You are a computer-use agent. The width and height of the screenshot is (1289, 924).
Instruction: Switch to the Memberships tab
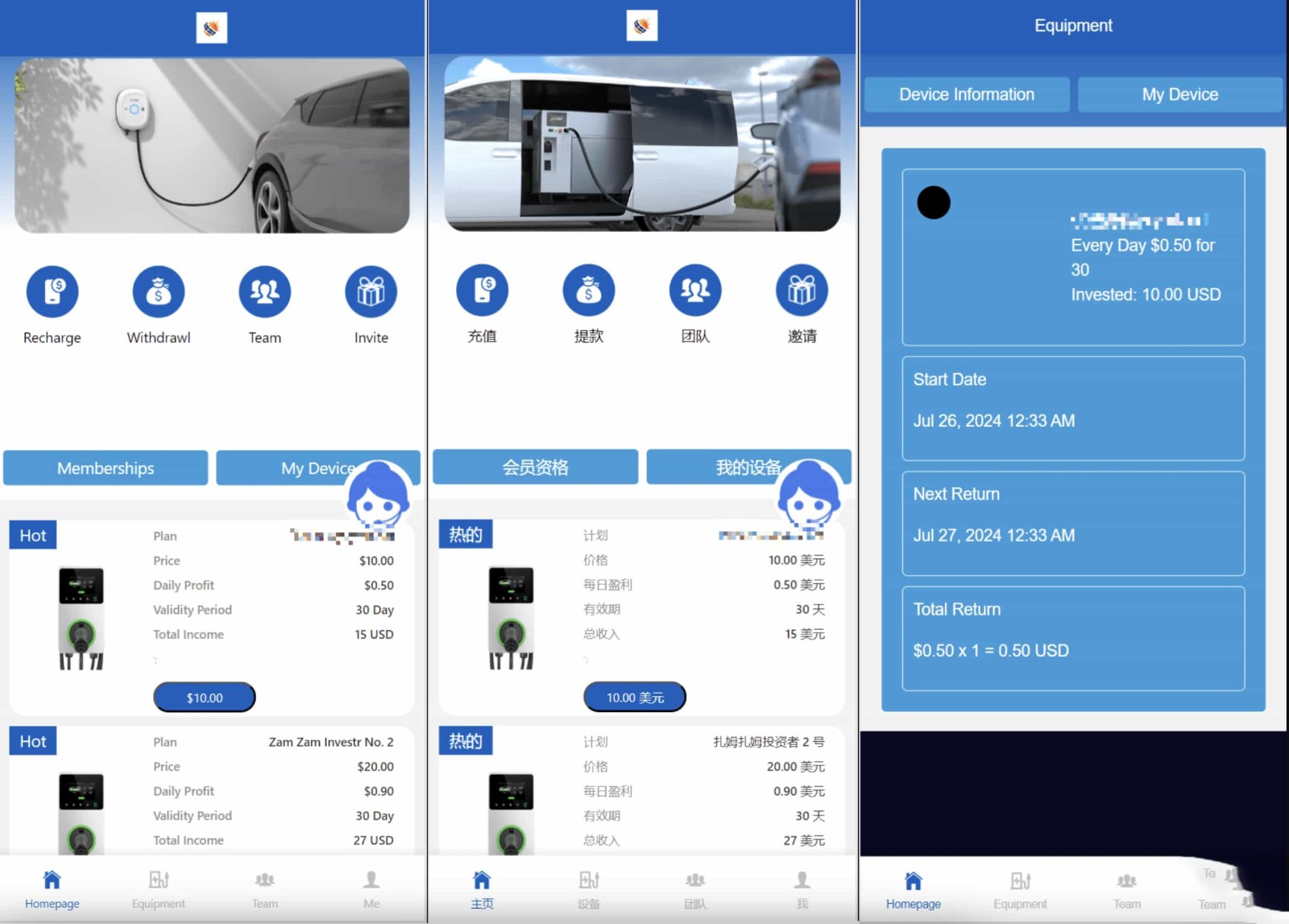point(106,468)
